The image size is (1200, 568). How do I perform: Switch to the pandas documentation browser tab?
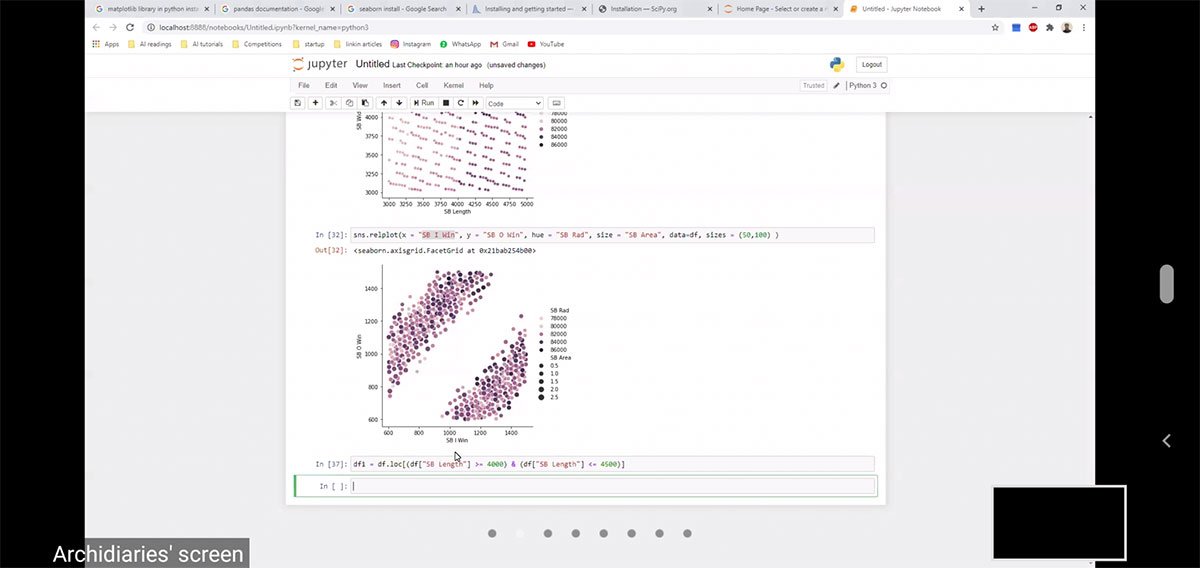pyautogui.click(x=277, y=8)
